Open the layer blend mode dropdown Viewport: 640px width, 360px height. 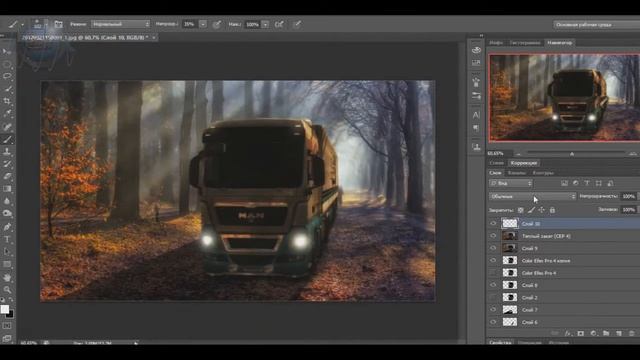pyautogui.click(x=533, y=197)
